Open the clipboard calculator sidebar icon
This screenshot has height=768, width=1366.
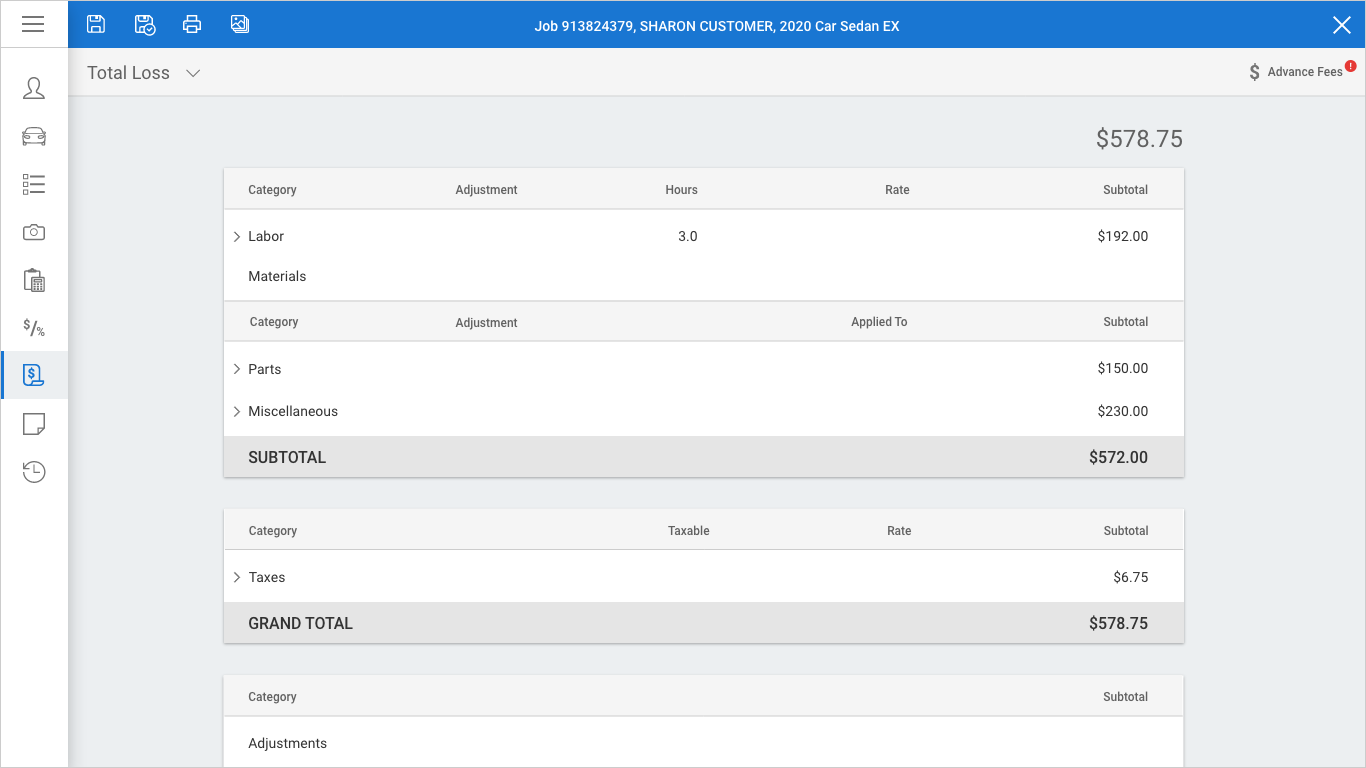tap(34, 280)
